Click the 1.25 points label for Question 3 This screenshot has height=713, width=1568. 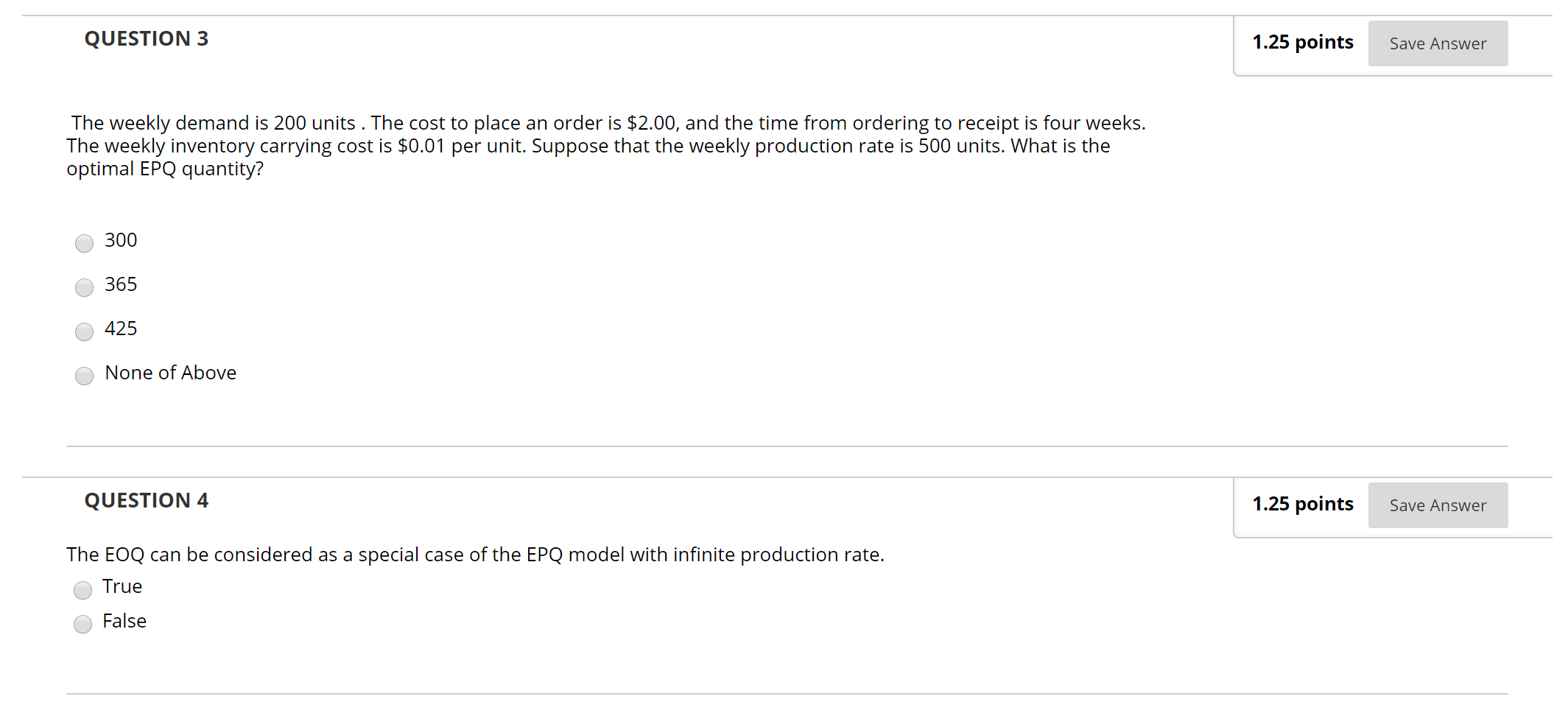pos(1302,42)
